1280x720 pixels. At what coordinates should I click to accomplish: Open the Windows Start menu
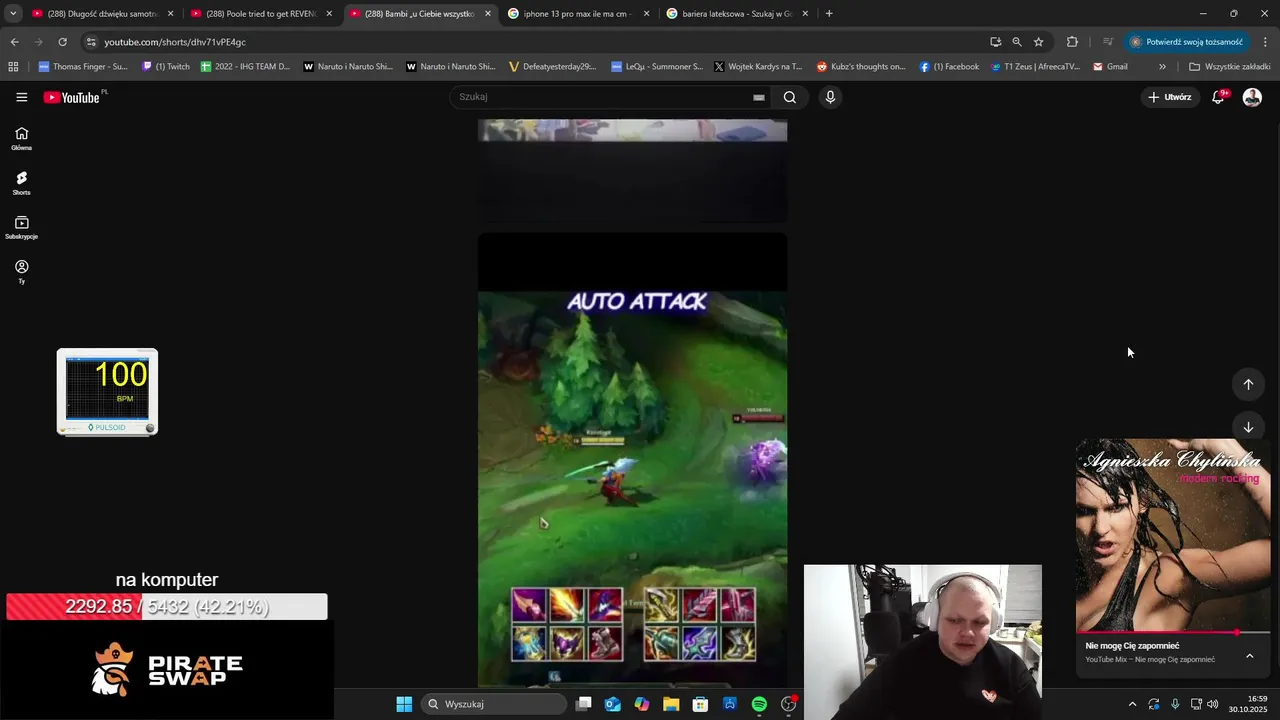pyautogui.click(x=404, y=704)
